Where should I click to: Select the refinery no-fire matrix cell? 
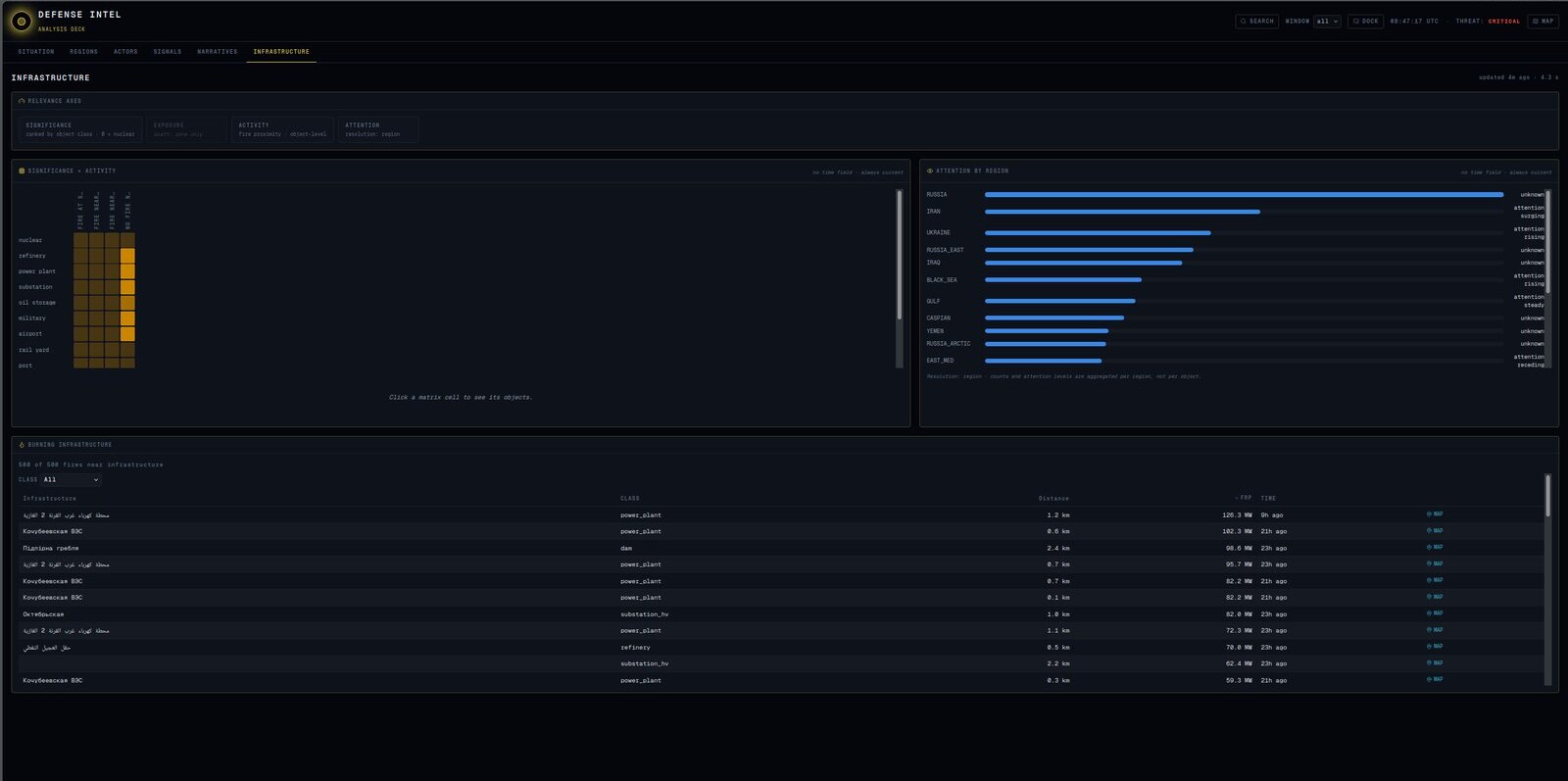pos(127,256)
